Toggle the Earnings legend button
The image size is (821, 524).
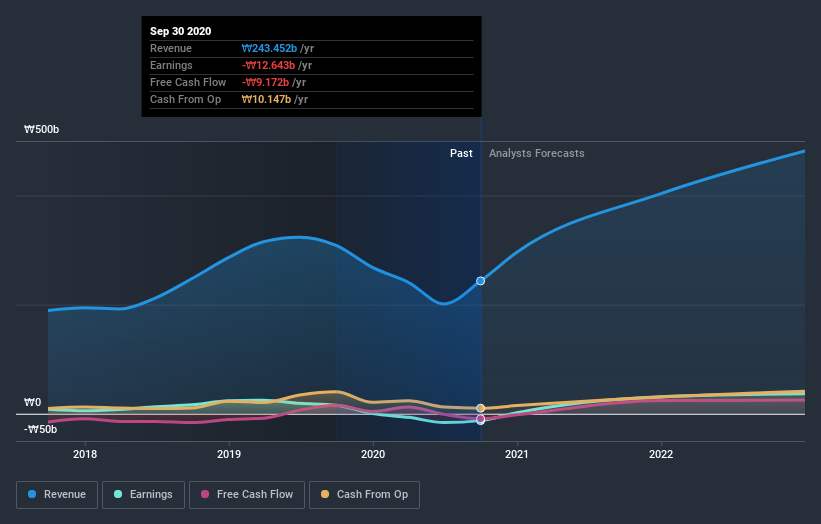click(x=143, y=495)
